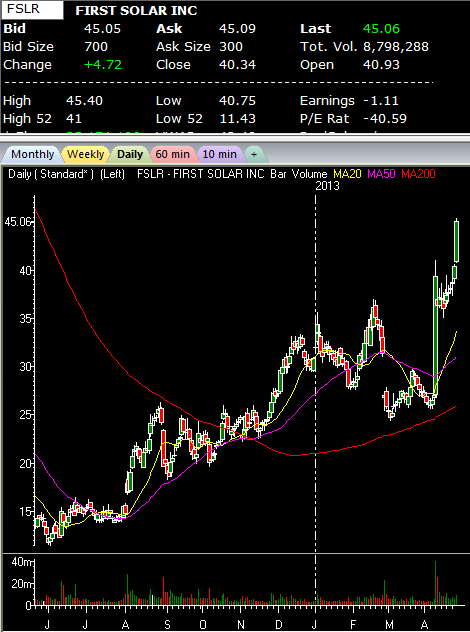
Task: Click the P/E Rat value -40.59
Action: point(385,119)
